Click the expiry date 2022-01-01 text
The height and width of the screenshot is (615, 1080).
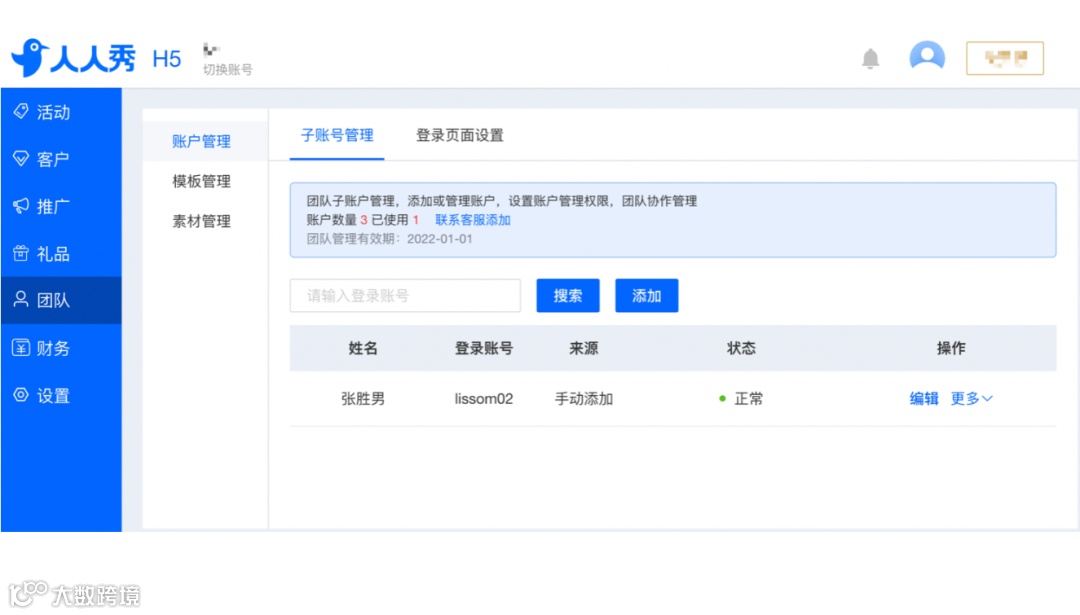click(x=439, y=239)
